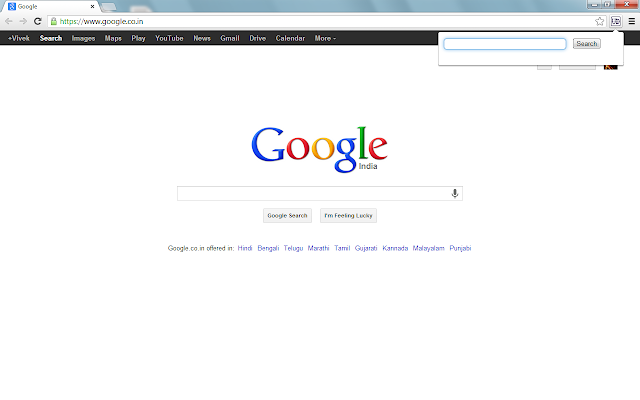Click the browser forward arrow
Screen dimensions: 640x400
click(x=23, y=21)
